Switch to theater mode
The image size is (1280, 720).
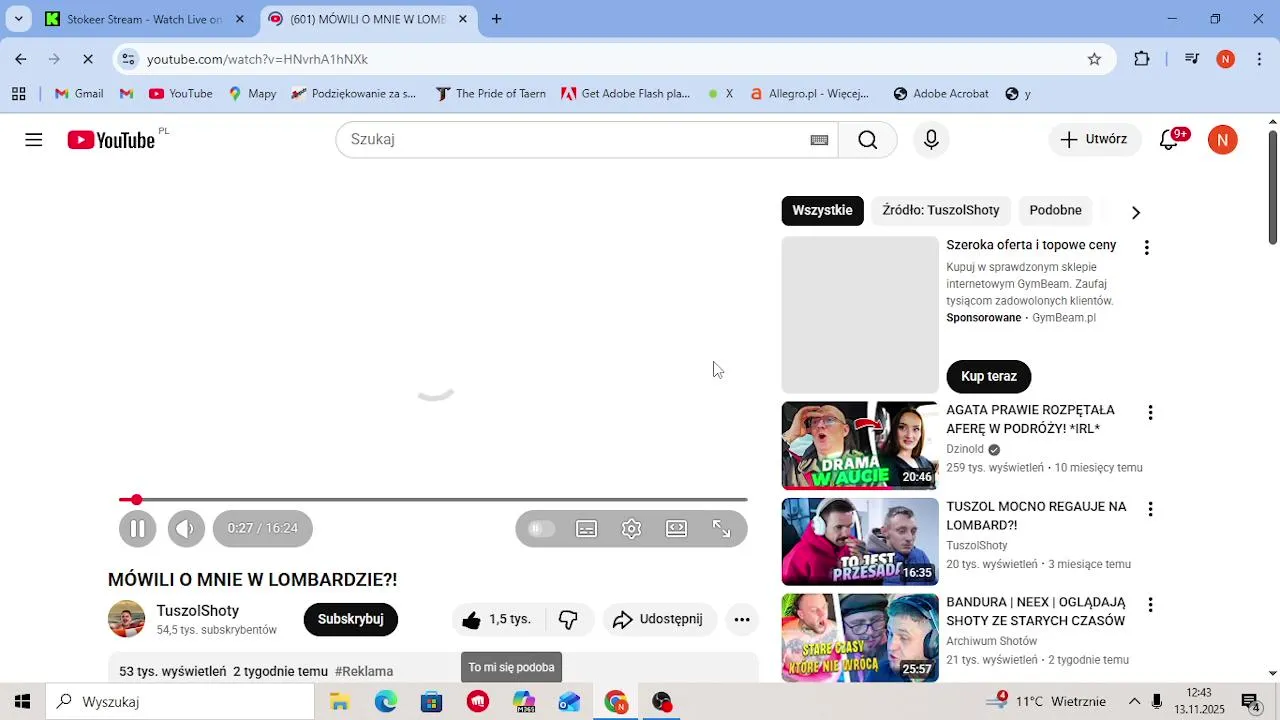[x=677, y=528]
